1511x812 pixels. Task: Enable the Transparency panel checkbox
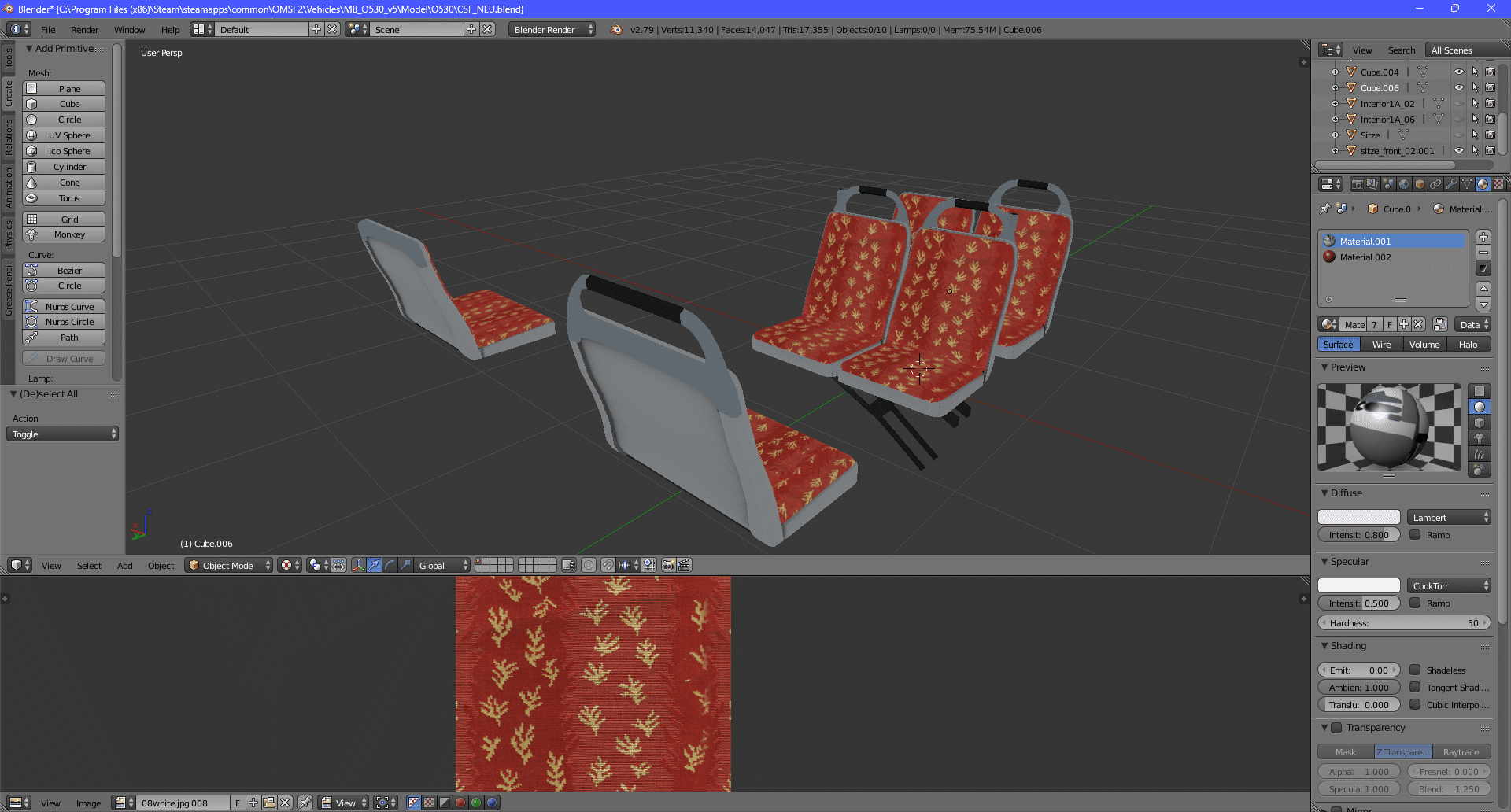coord(1336,728)
